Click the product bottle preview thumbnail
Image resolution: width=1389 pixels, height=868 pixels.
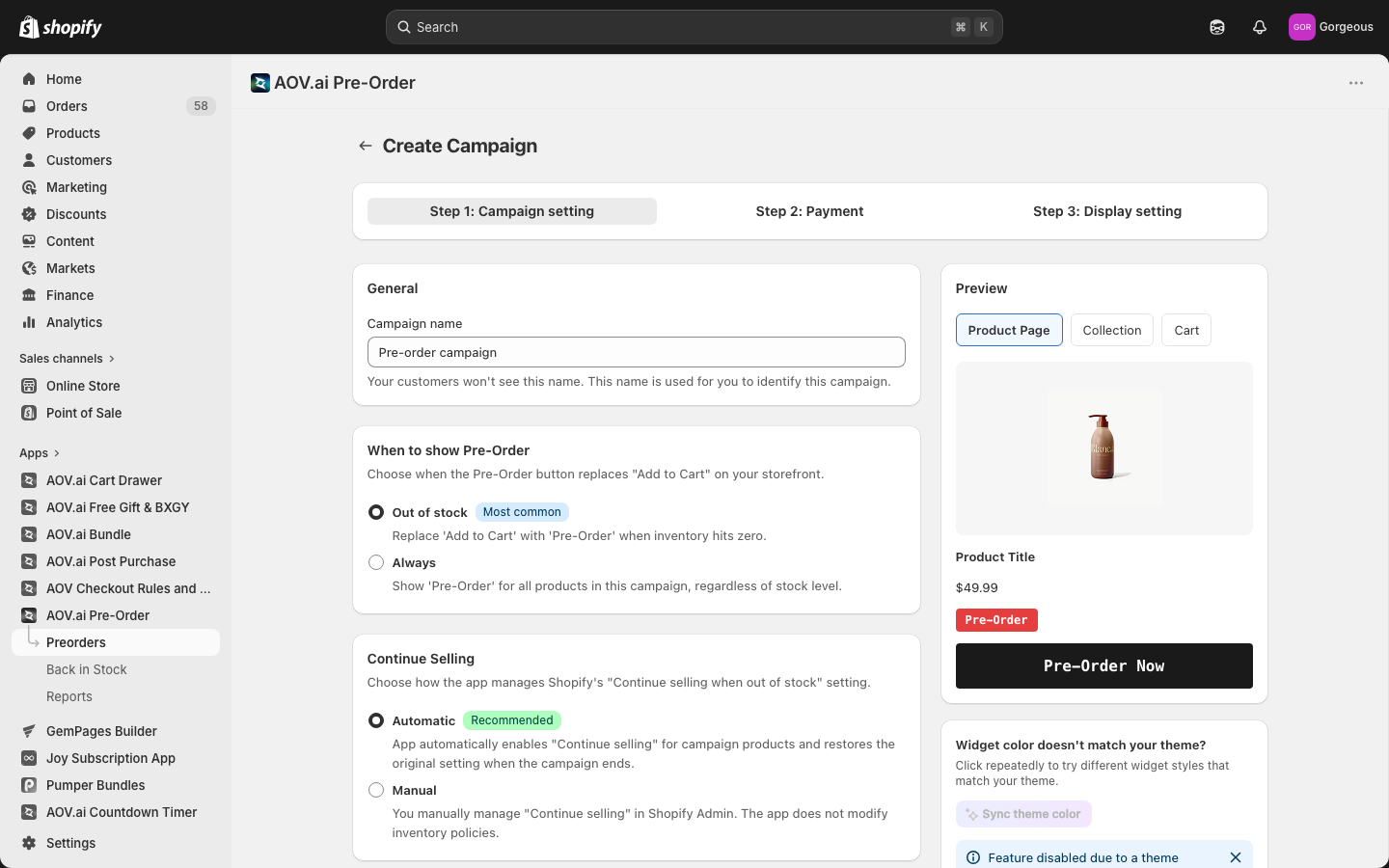[x=1103, y=448]
